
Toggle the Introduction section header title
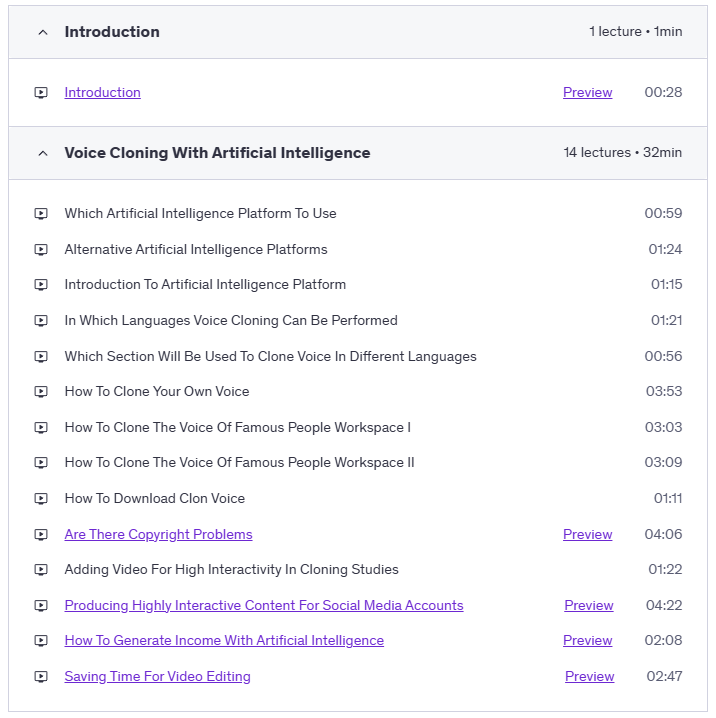[112, 32]
